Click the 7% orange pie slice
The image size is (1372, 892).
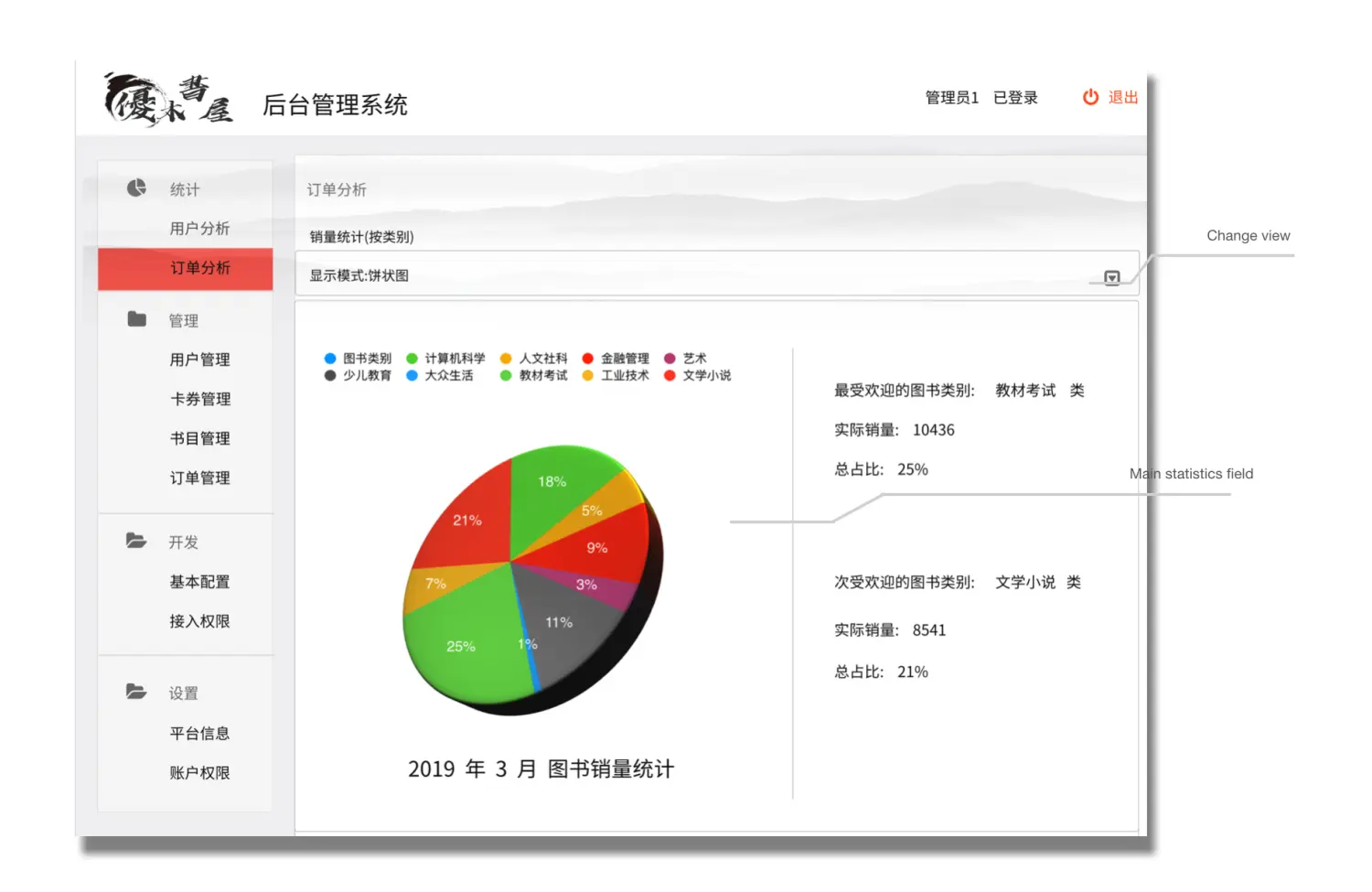[x=437, y=586]
